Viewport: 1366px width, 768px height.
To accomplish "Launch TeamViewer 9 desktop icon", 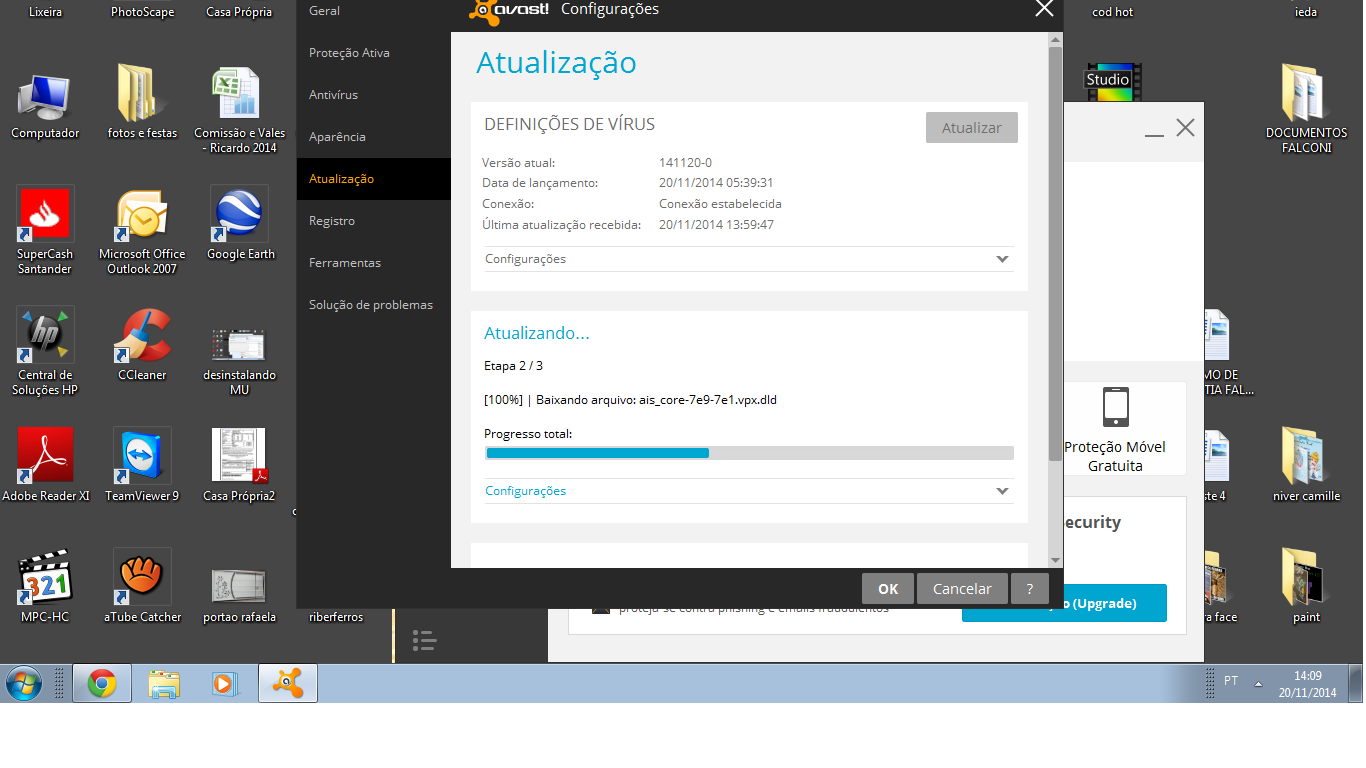I will pyautogui.click(x=142, y=459).
